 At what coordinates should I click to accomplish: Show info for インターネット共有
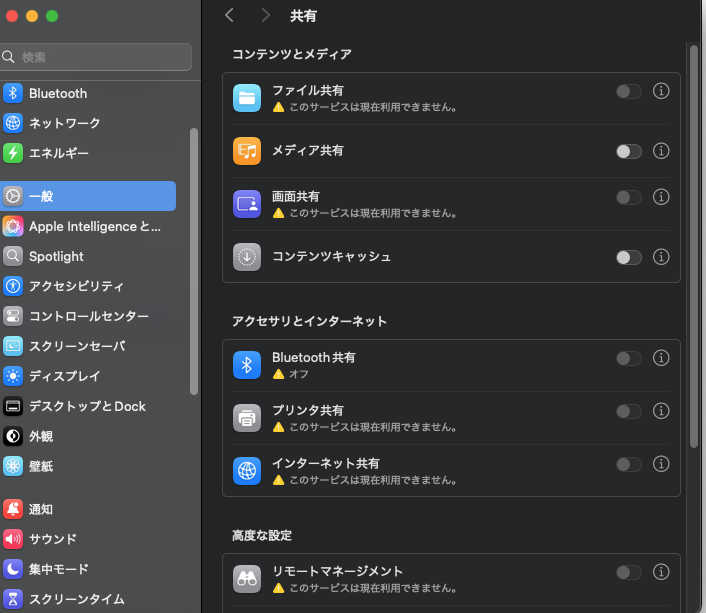[x=661, y=464]
